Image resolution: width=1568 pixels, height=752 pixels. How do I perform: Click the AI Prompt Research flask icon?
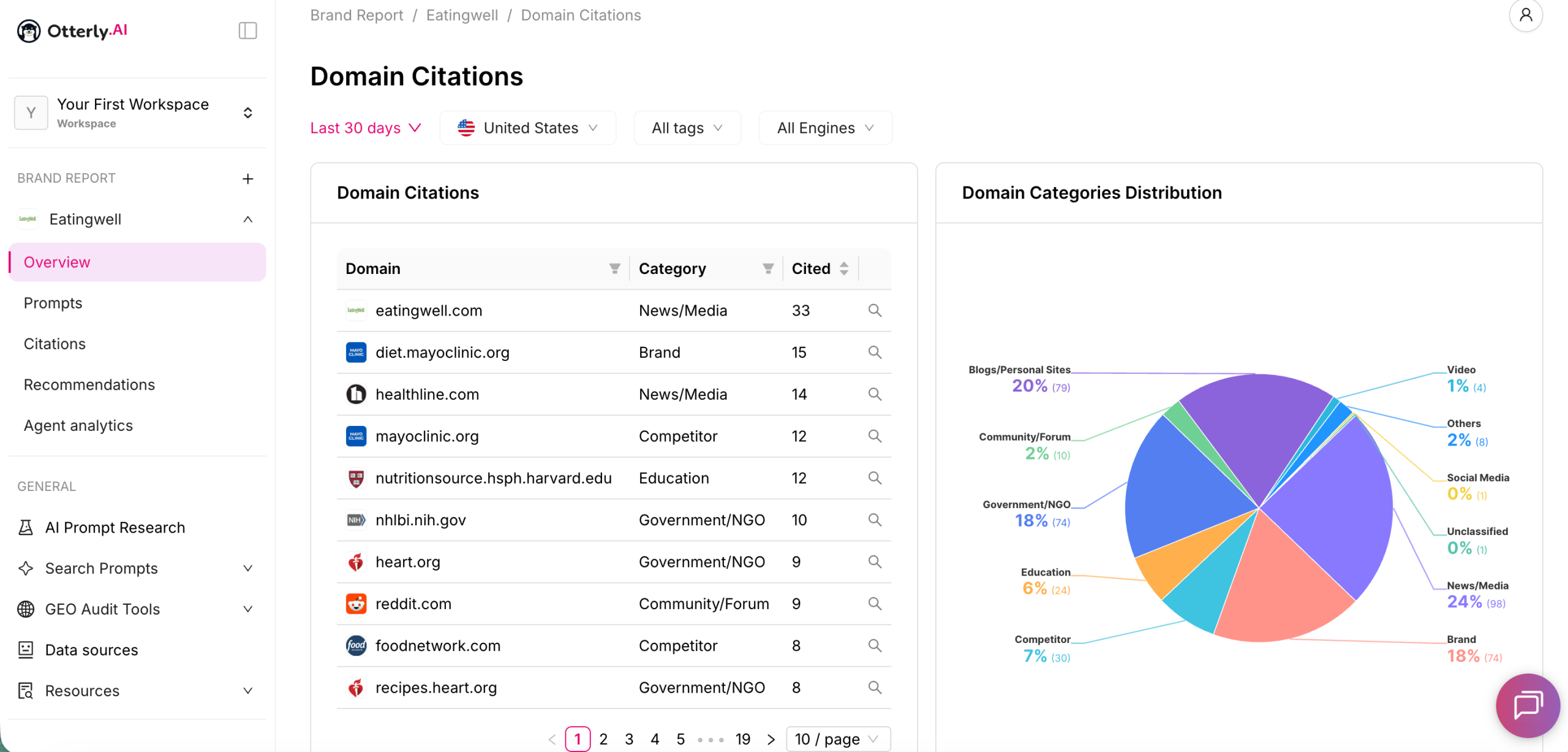(x=26, y=528)
